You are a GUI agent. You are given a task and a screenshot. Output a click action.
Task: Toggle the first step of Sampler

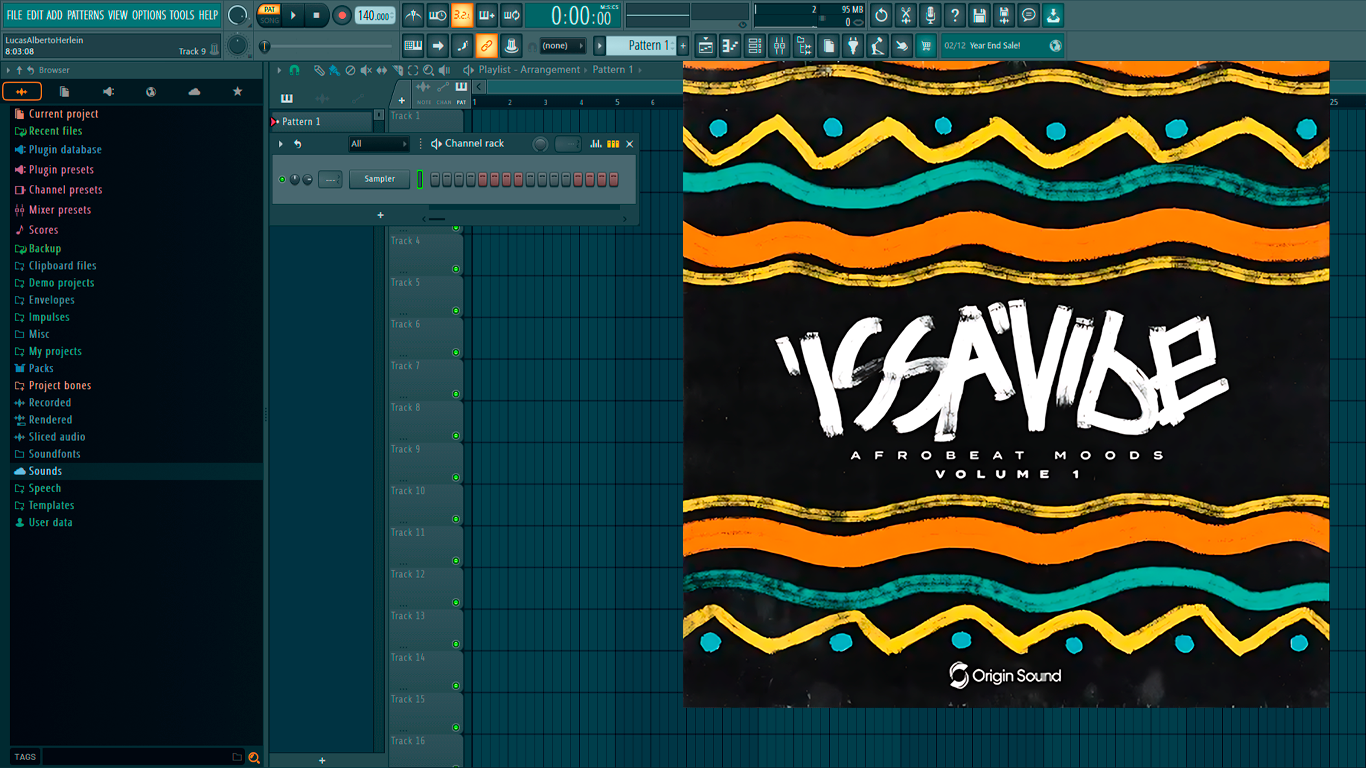(x=435, y=179)
